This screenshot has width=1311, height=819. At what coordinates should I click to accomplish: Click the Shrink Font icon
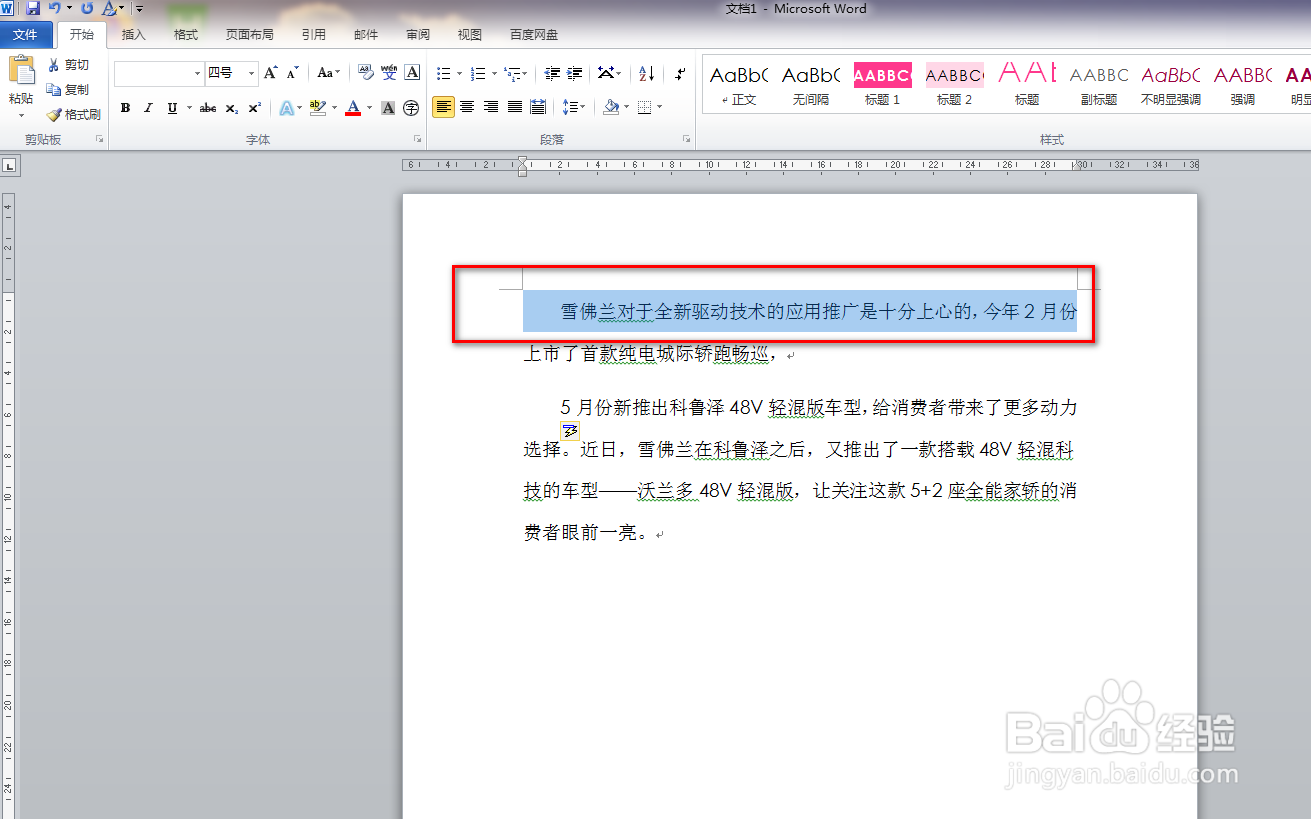pyautogui.click(x=292, y=73)
